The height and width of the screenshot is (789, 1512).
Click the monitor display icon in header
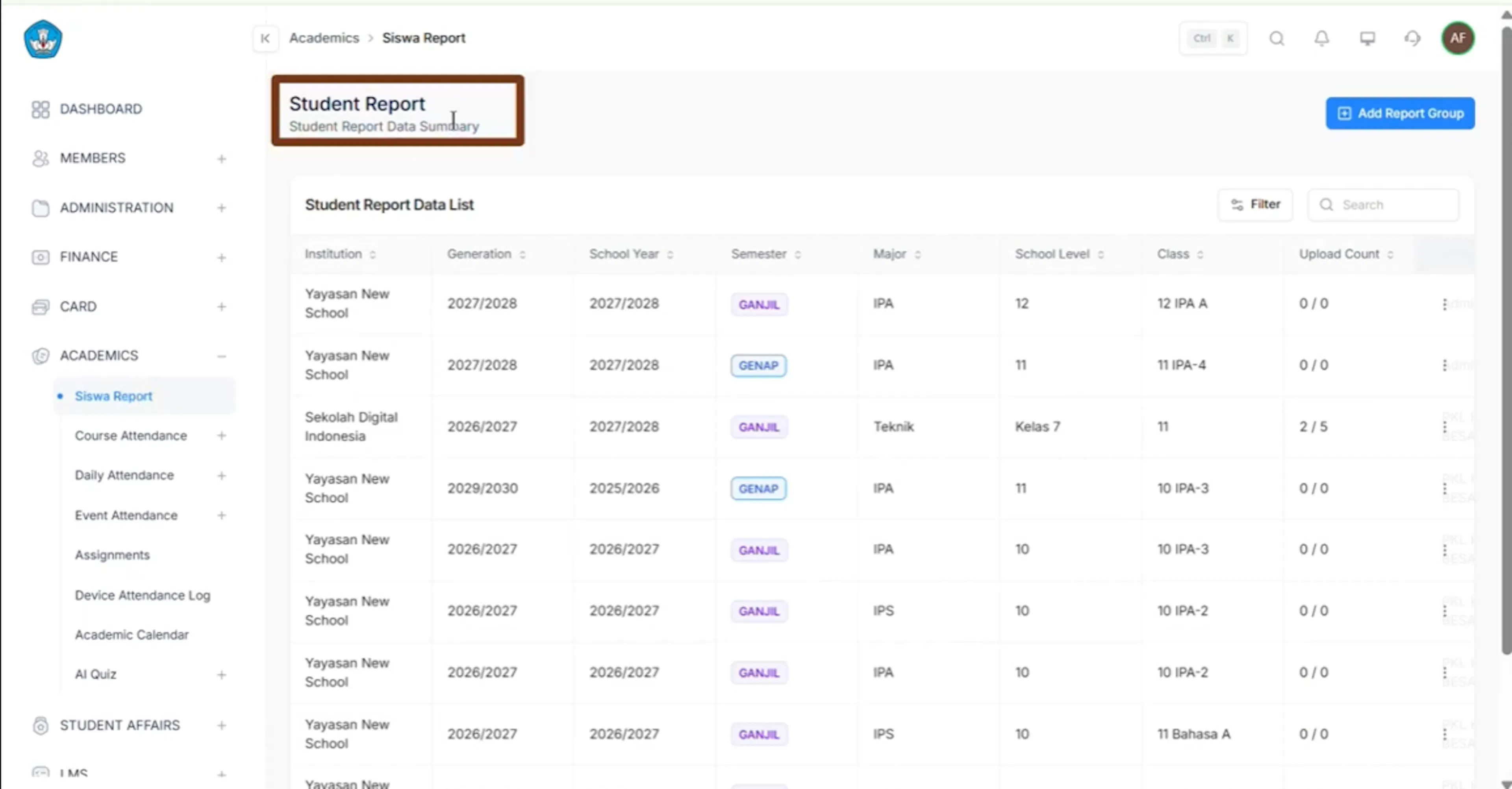[1367, 39]
